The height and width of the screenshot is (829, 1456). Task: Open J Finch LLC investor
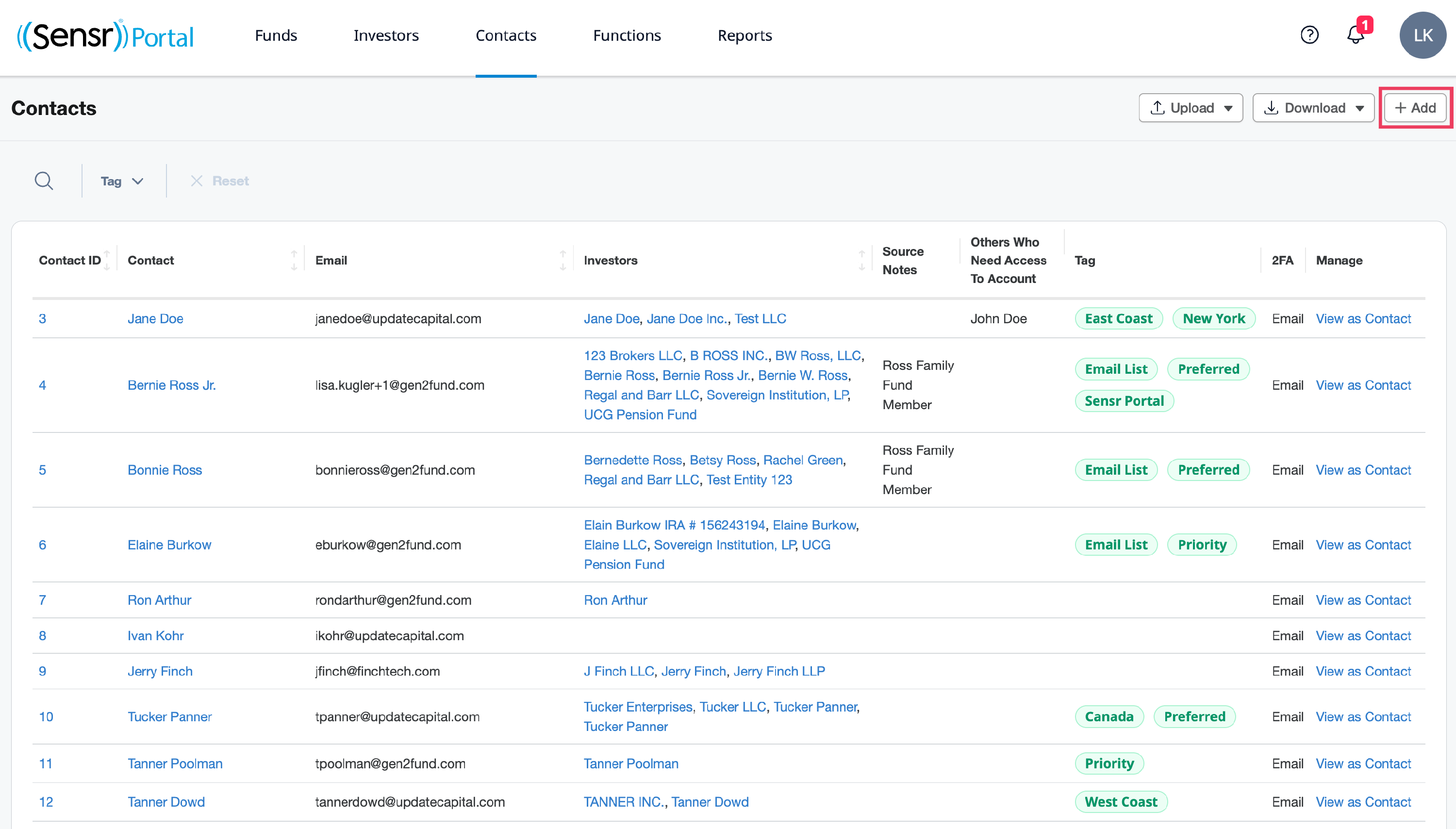pos(619,671)
